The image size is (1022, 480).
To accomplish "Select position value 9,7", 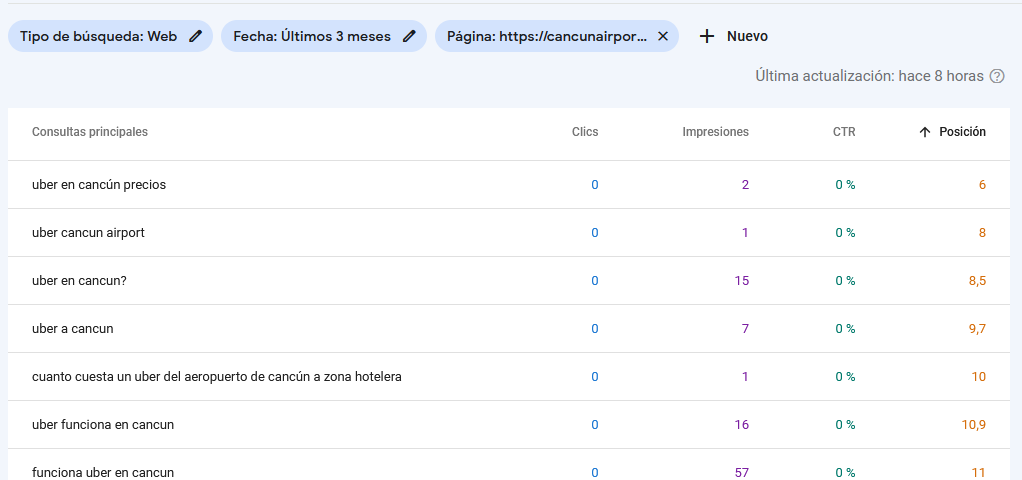I will (977, 329).
